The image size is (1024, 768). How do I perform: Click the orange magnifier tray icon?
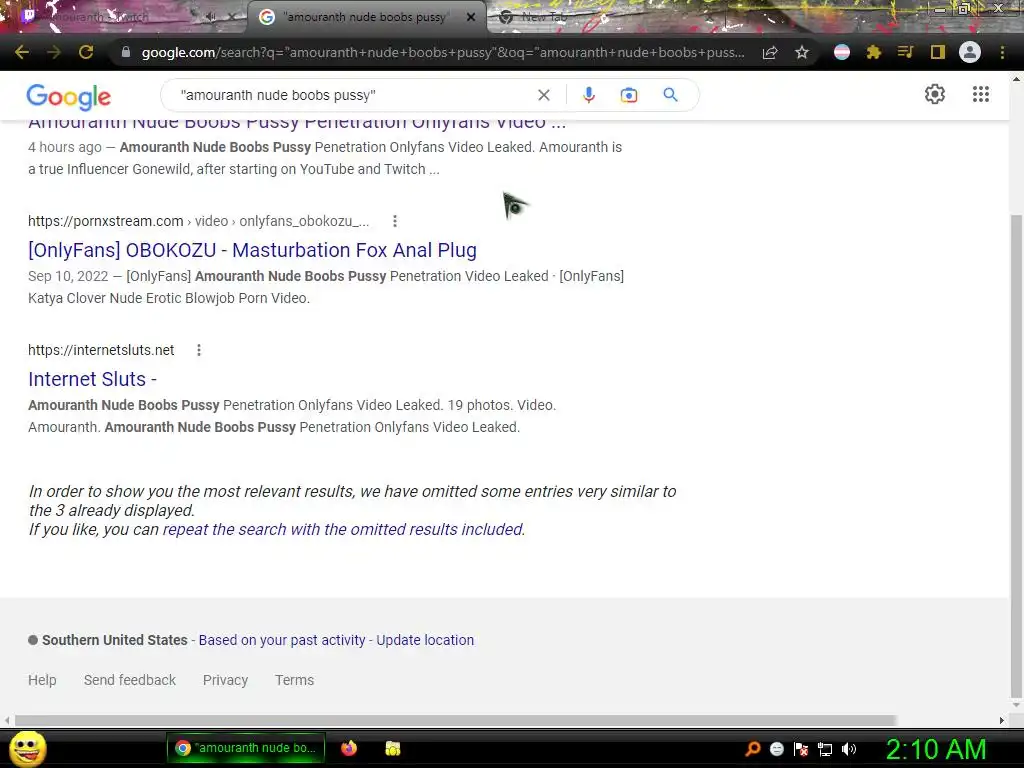pos(752,749)
